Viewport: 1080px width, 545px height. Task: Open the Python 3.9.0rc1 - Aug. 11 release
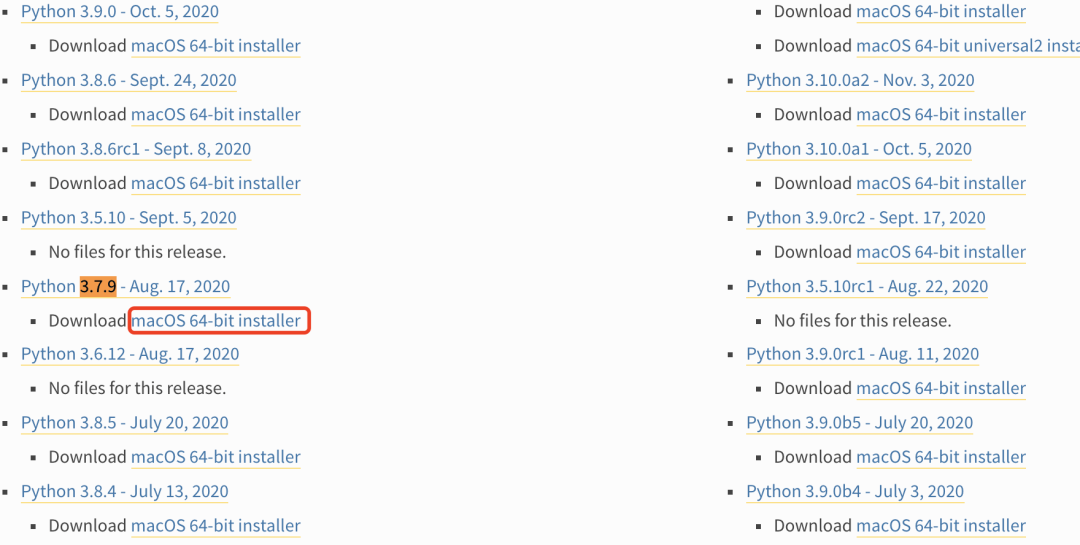pos(862,354)
